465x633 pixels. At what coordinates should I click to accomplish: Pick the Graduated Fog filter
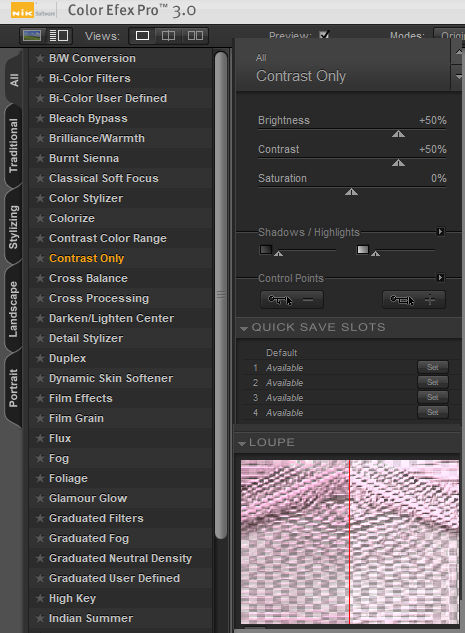[89, 538]
